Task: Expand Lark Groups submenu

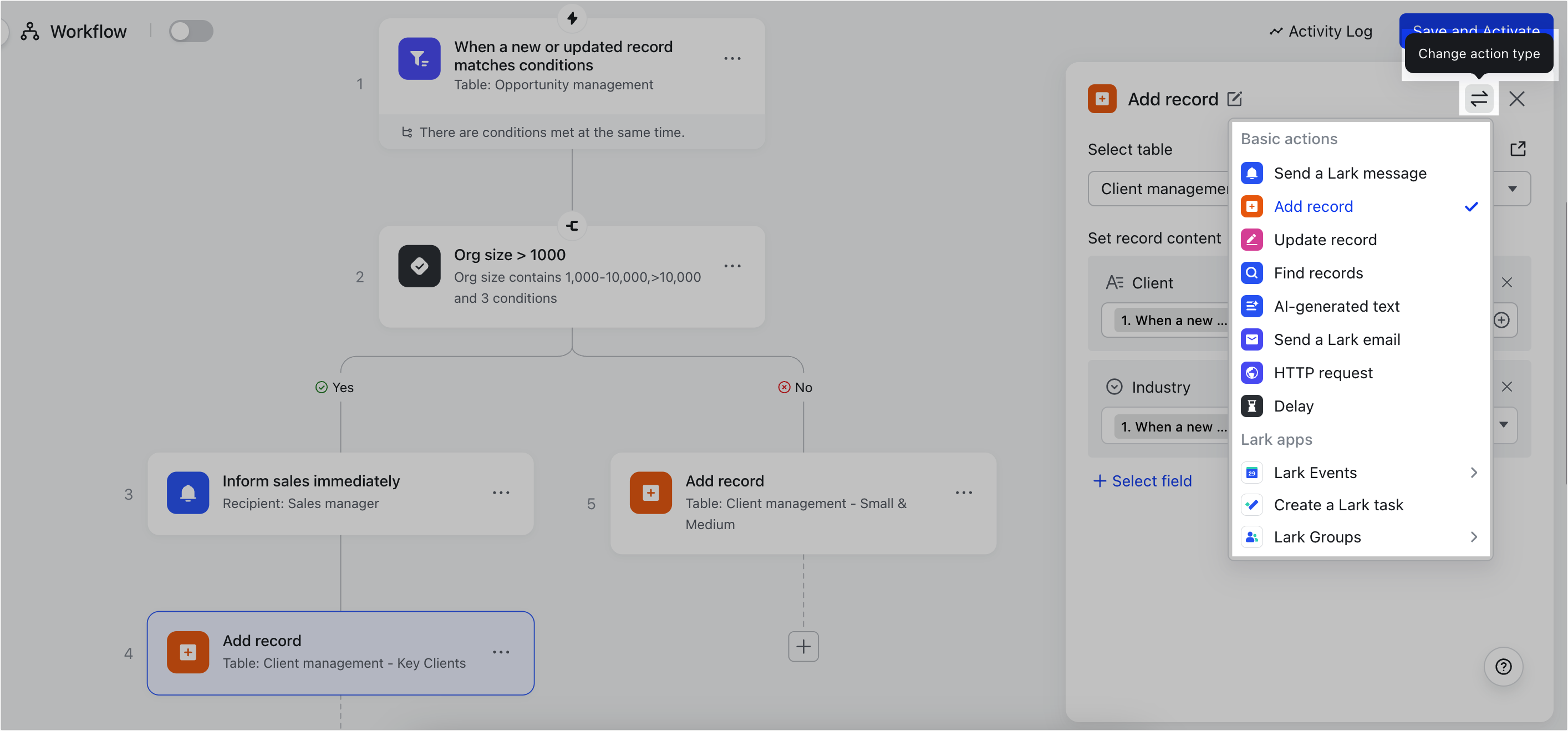Action: [1361, 537]
